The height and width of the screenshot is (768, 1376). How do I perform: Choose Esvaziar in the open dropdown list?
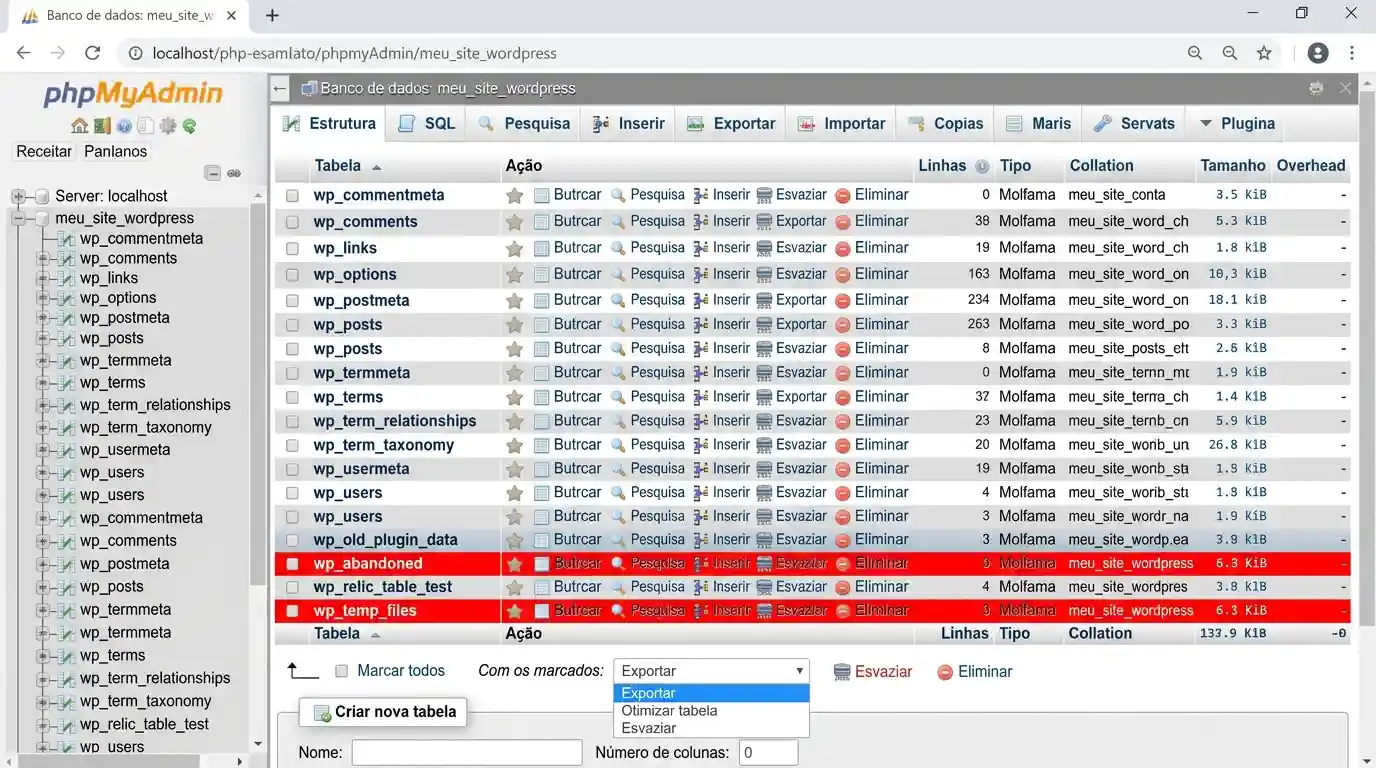(711, 729)
